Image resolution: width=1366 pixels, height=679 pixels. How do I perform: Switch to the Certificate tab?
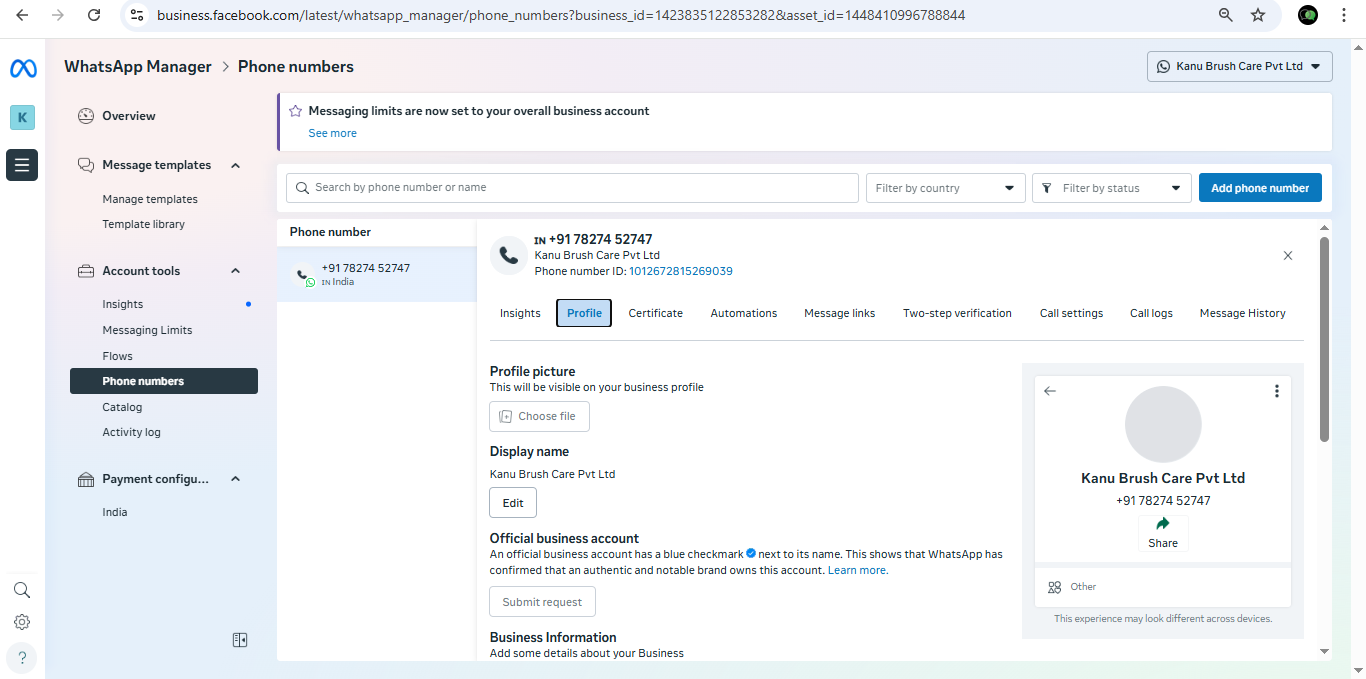coord(655,313)
